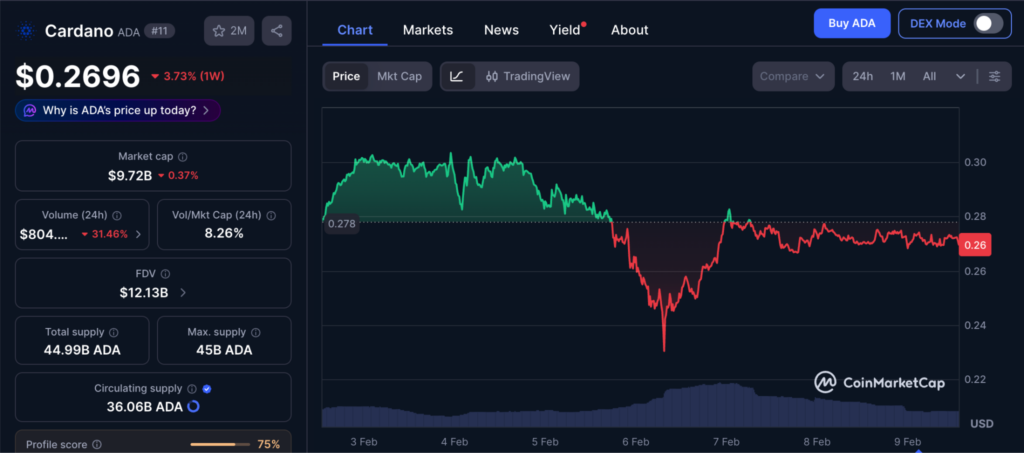
Task: Click the share icon button
Action: pos(276,31)
